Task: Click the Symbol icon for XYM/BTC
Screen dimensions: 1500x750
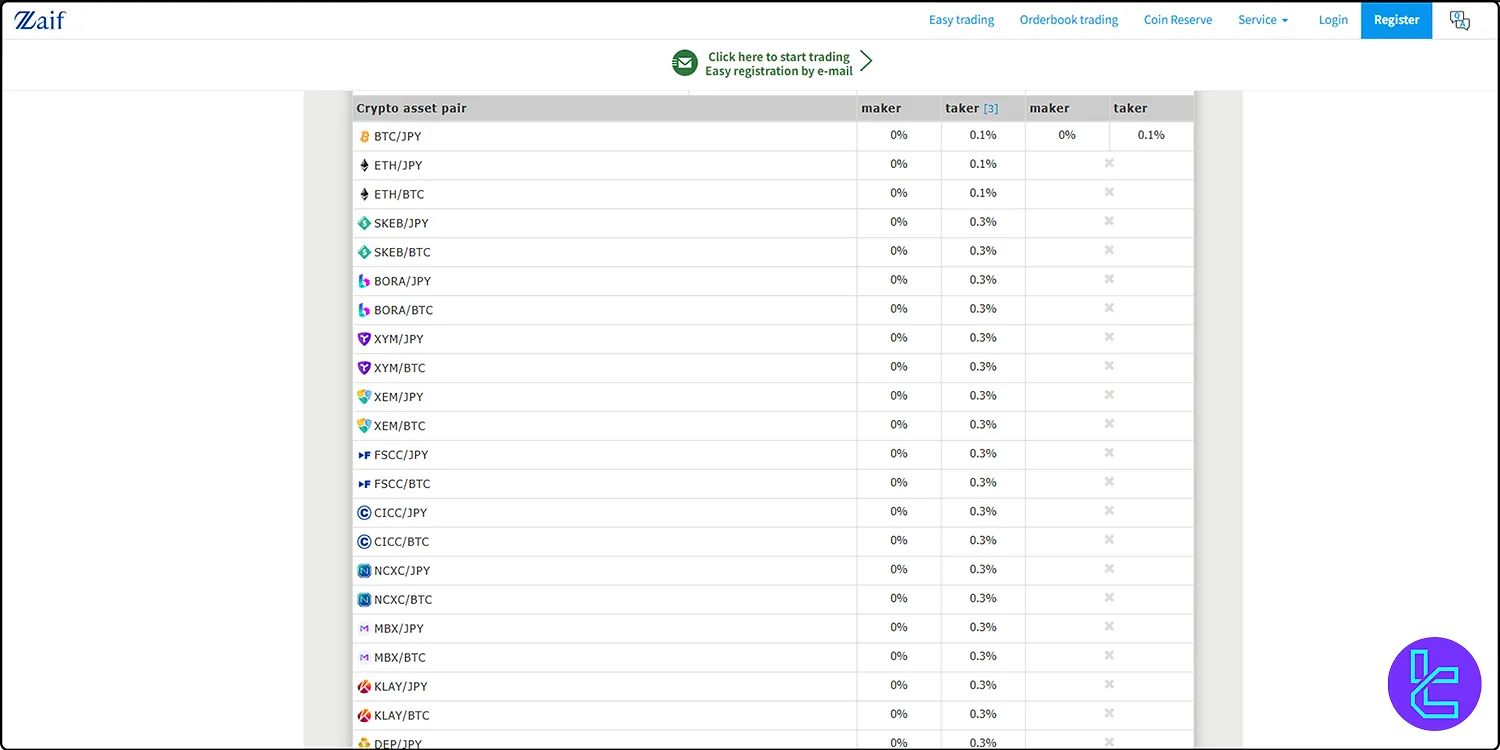Action: pos(364,368)
